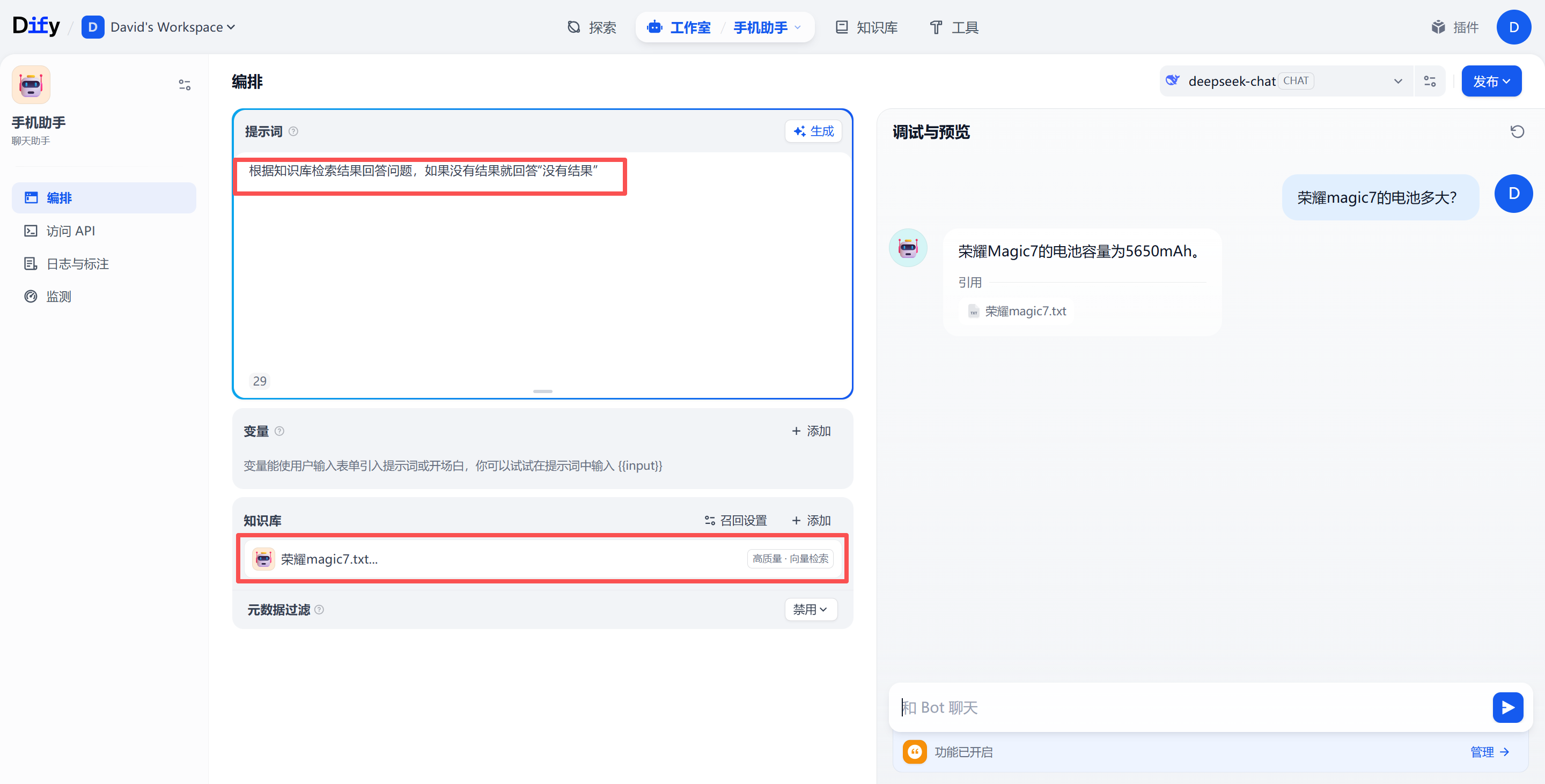Open sidebar app settings slider icon

click(x=184, y=85)
